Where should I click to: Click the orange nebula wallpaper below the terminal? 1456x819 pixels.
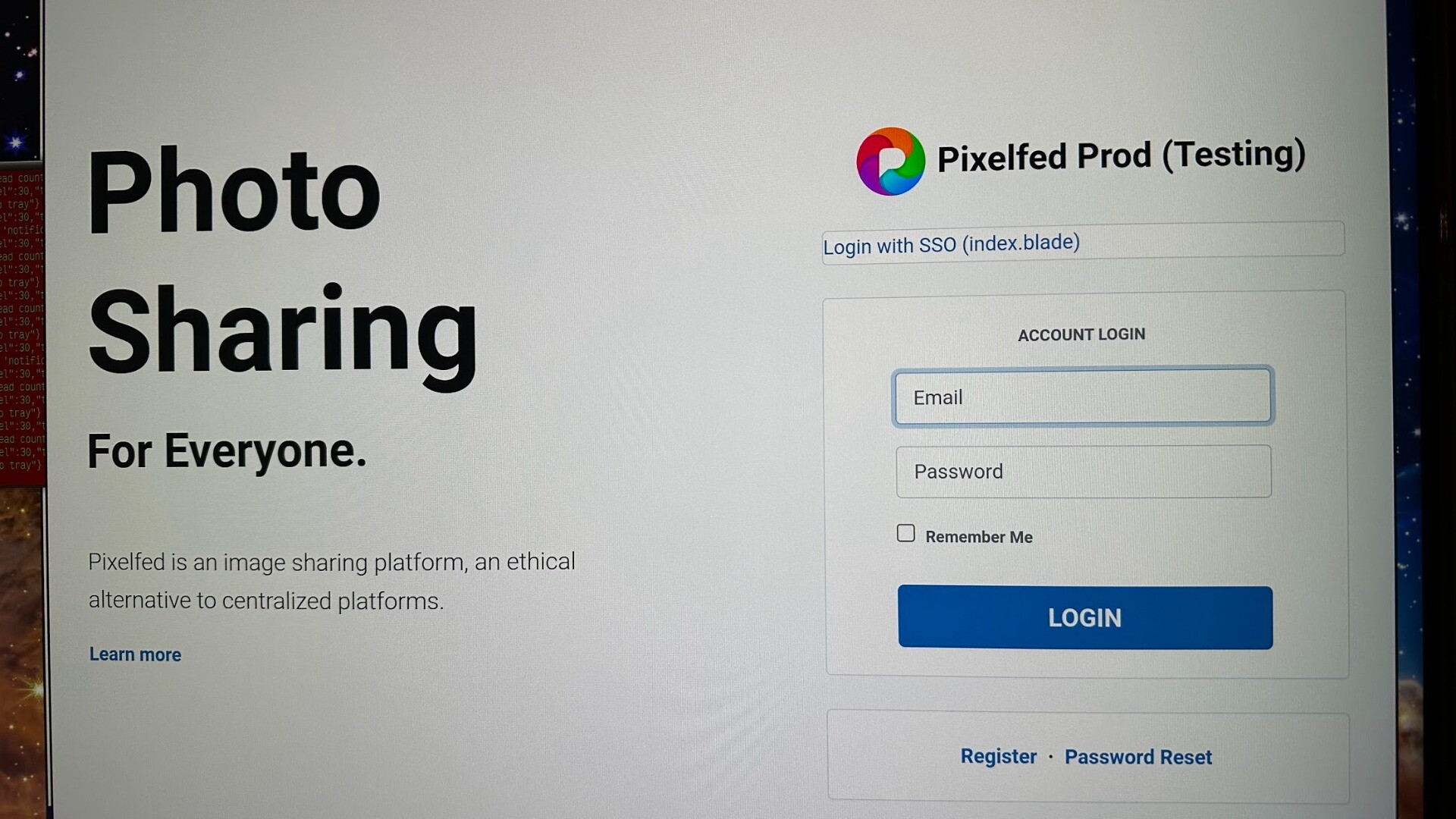(21, 645)
